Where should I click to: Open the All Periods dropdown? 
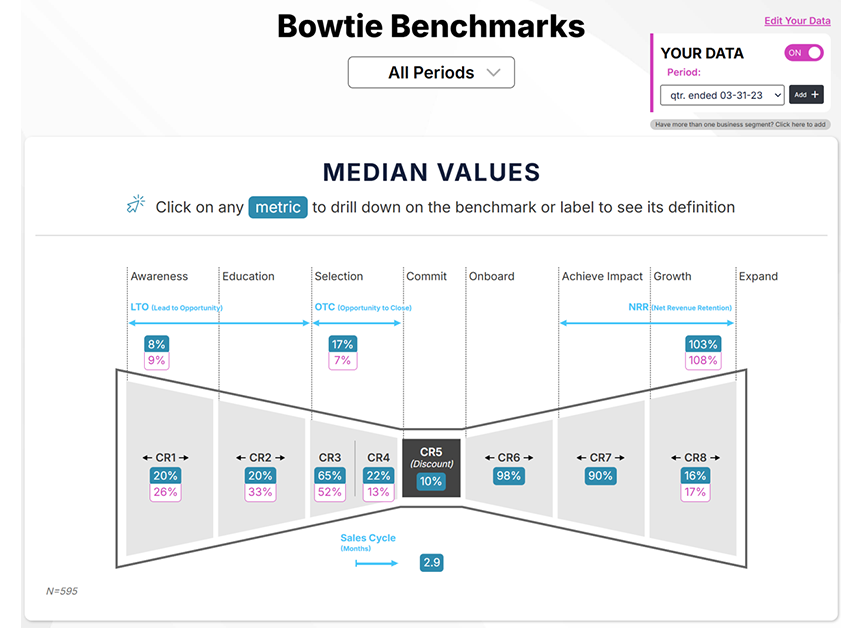pos(431,73)
